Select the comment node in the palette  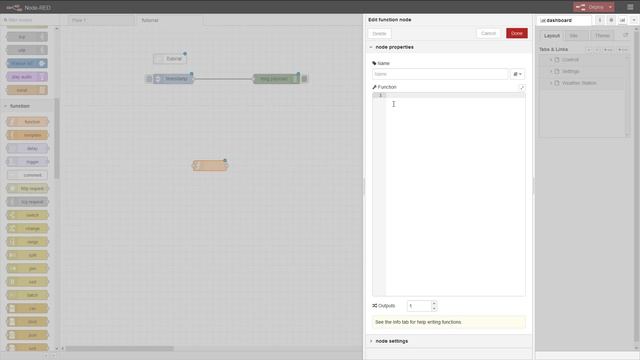[x=27, y=175]
